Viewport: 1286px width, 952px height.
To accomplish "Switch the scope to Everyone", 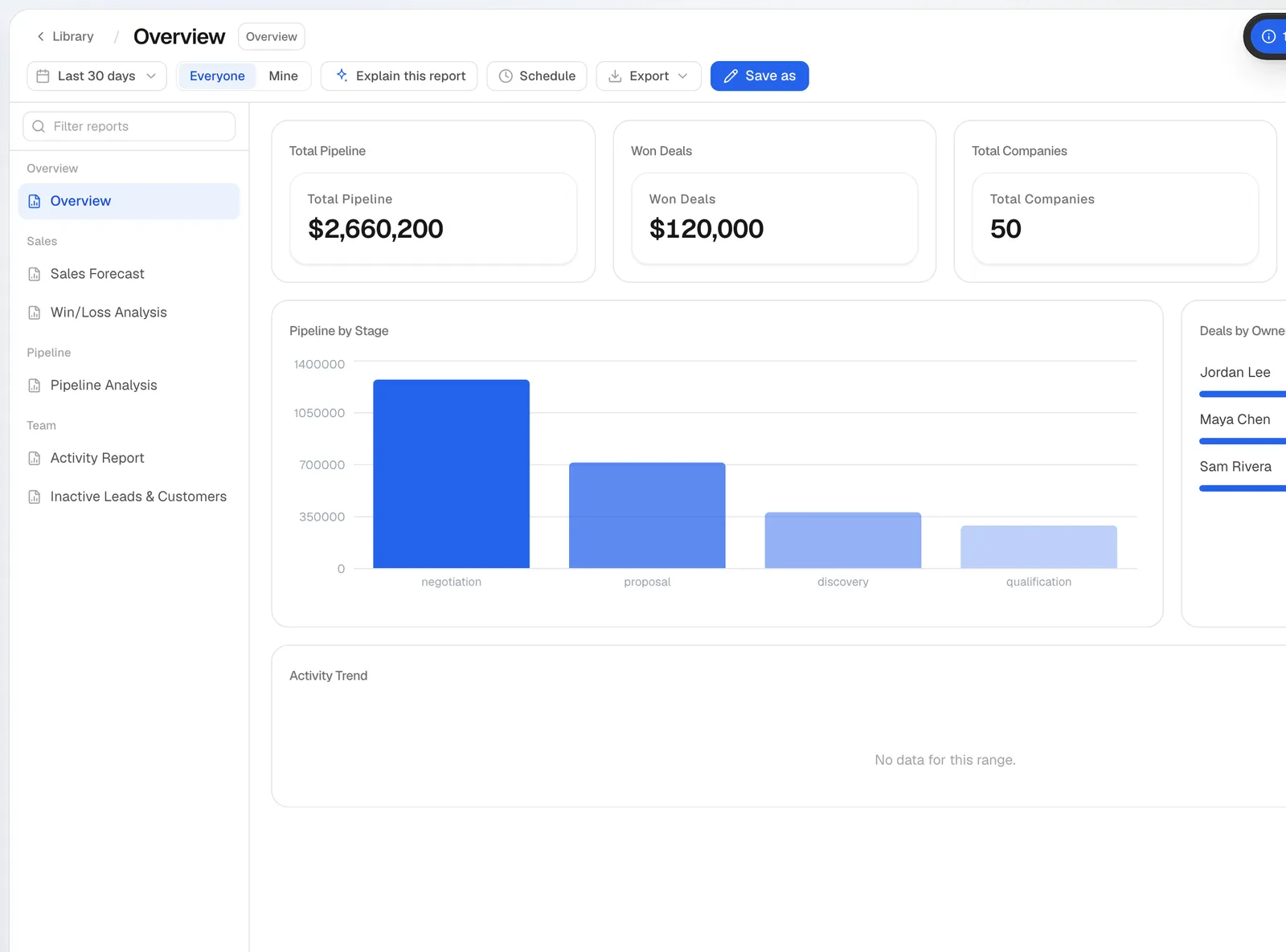I will click(x=217, y=76).
